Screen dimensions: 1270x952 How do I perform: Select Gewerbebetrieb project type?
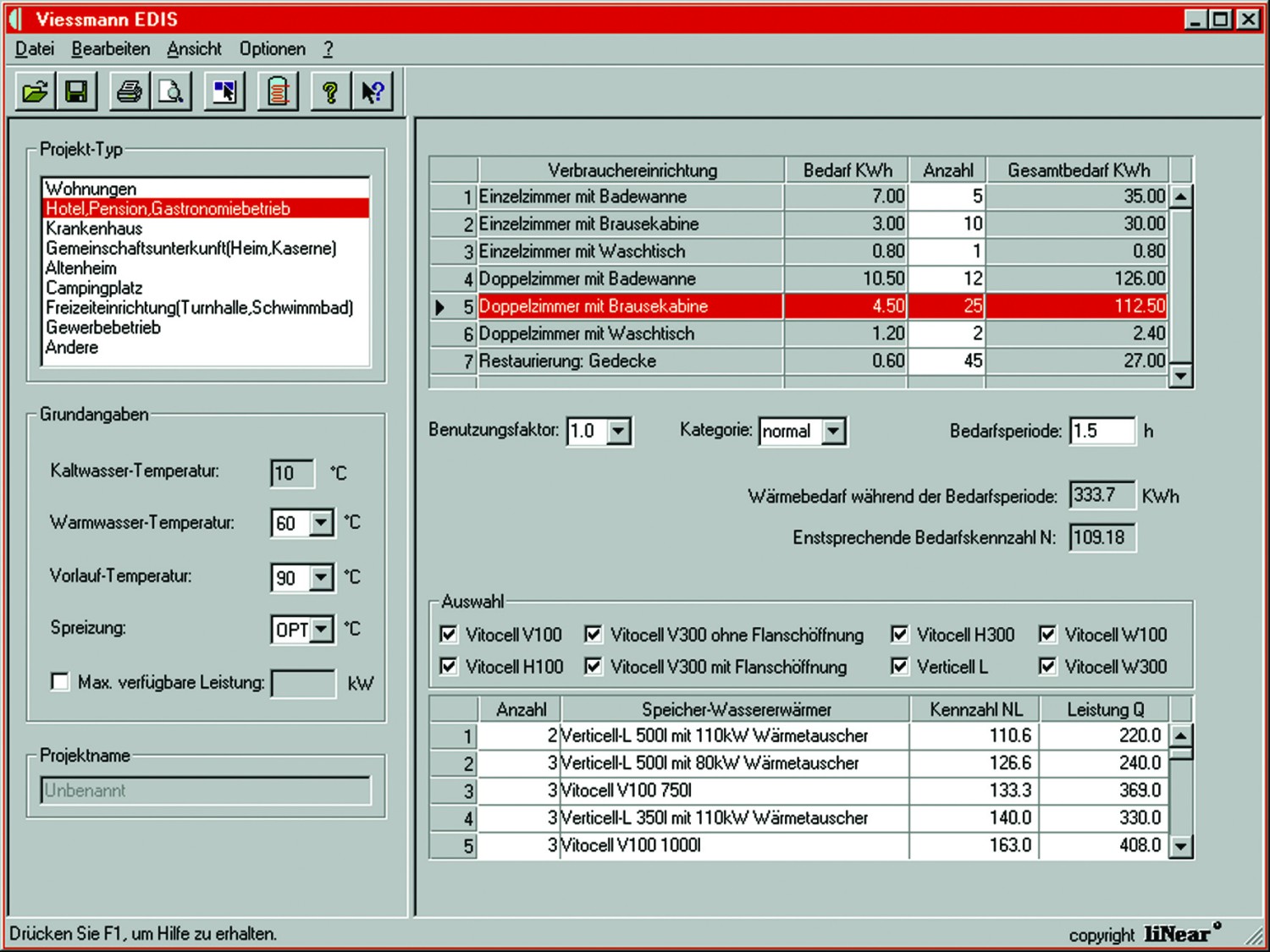coord(206,327)
